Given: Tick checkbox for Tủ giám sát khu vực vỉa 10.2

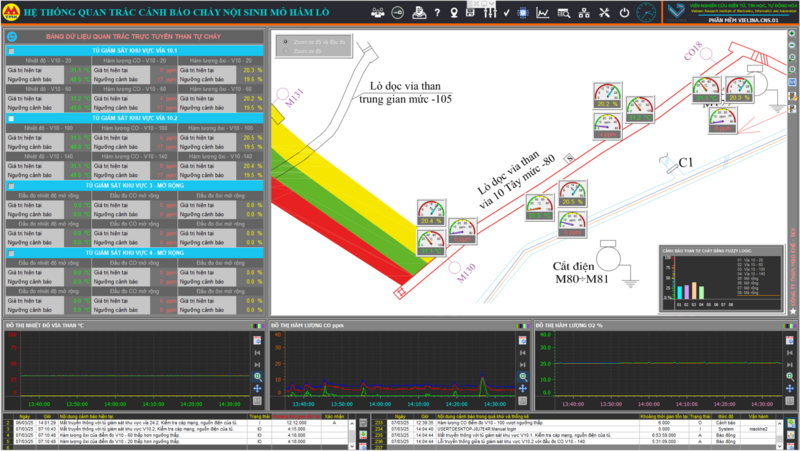Looking at the screenshot, I should [11, 117].
